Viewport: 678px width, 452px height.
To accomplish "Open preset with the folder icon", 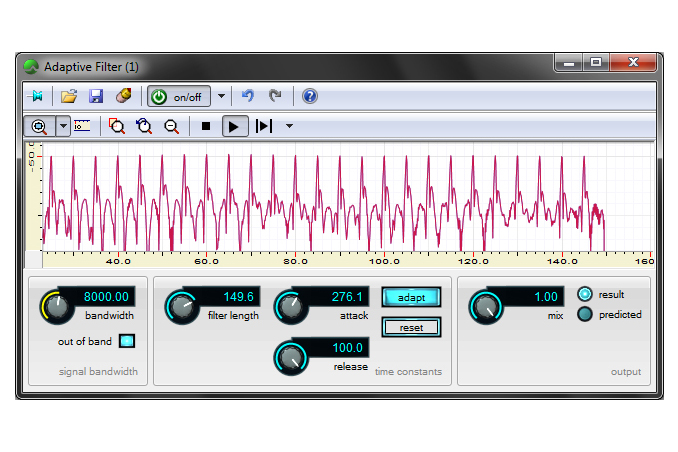I will (x=69, y=96).
